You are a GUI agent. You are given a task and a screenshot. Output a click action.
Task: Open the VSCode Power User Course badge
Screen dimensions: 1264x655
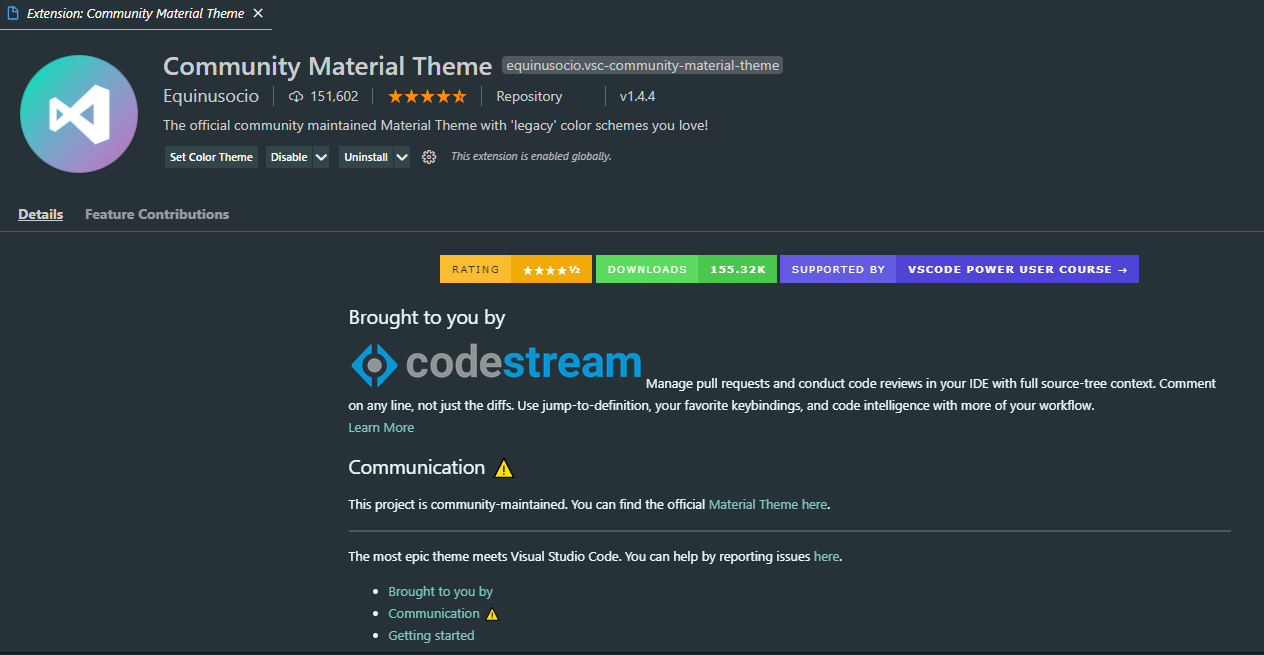pyautogui.click(x=959, y=269)
